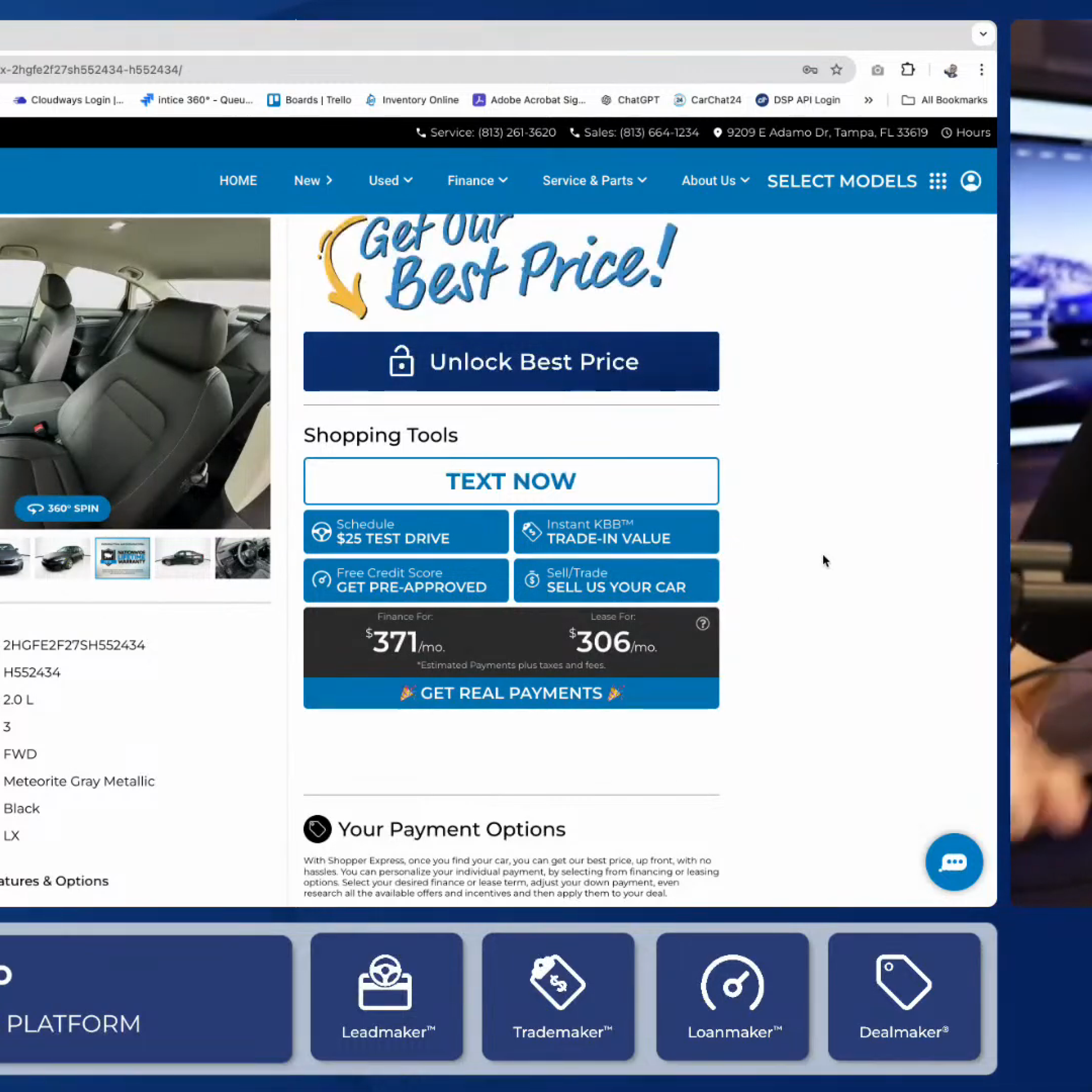Click the Unlock Best Price button
The width and height of the screenshot is (1092, 1092).
pos(511,361)
